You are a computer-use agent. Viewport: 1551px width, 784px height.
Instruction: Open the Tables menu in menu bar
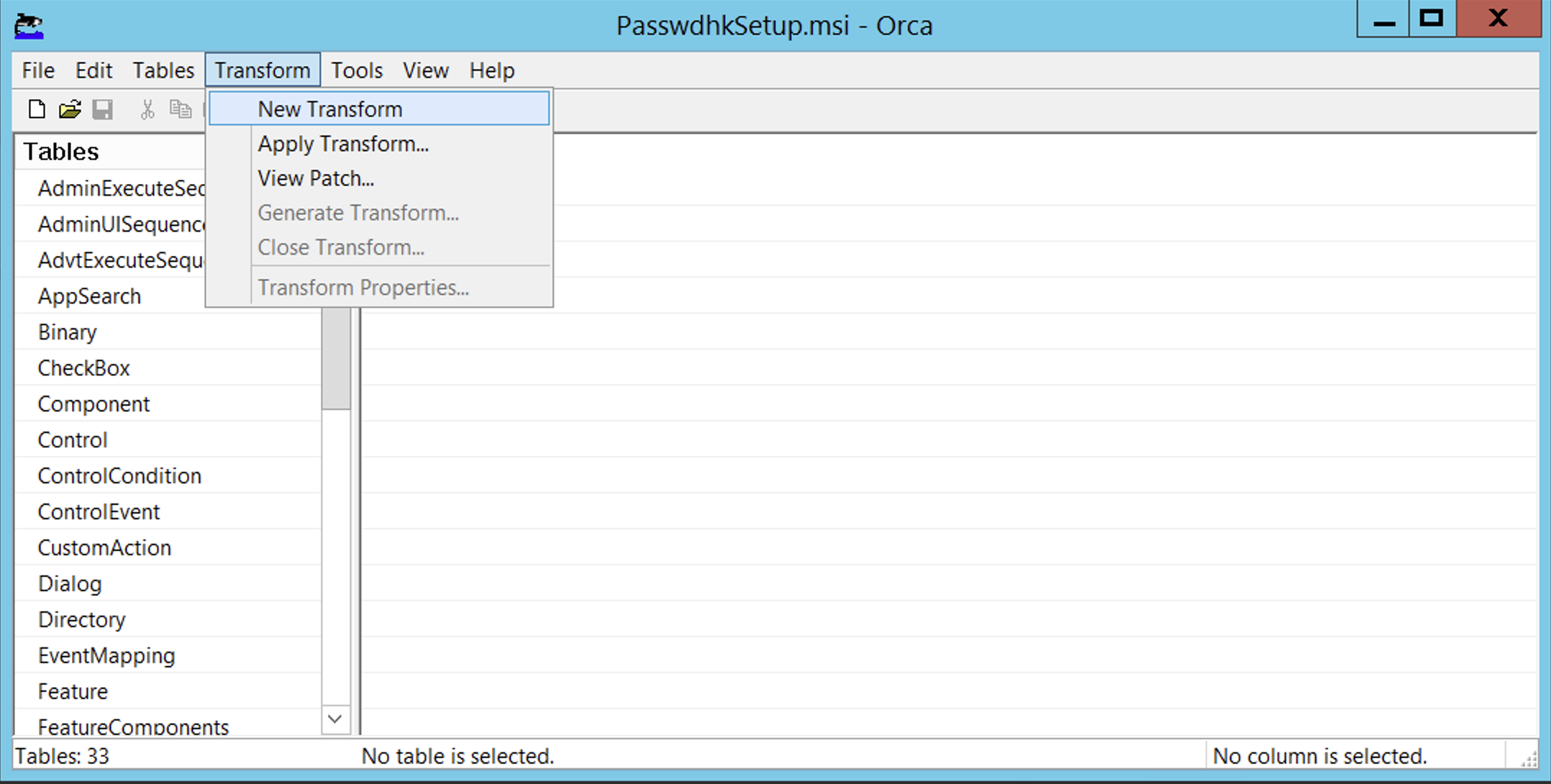[x=163, y=70]
